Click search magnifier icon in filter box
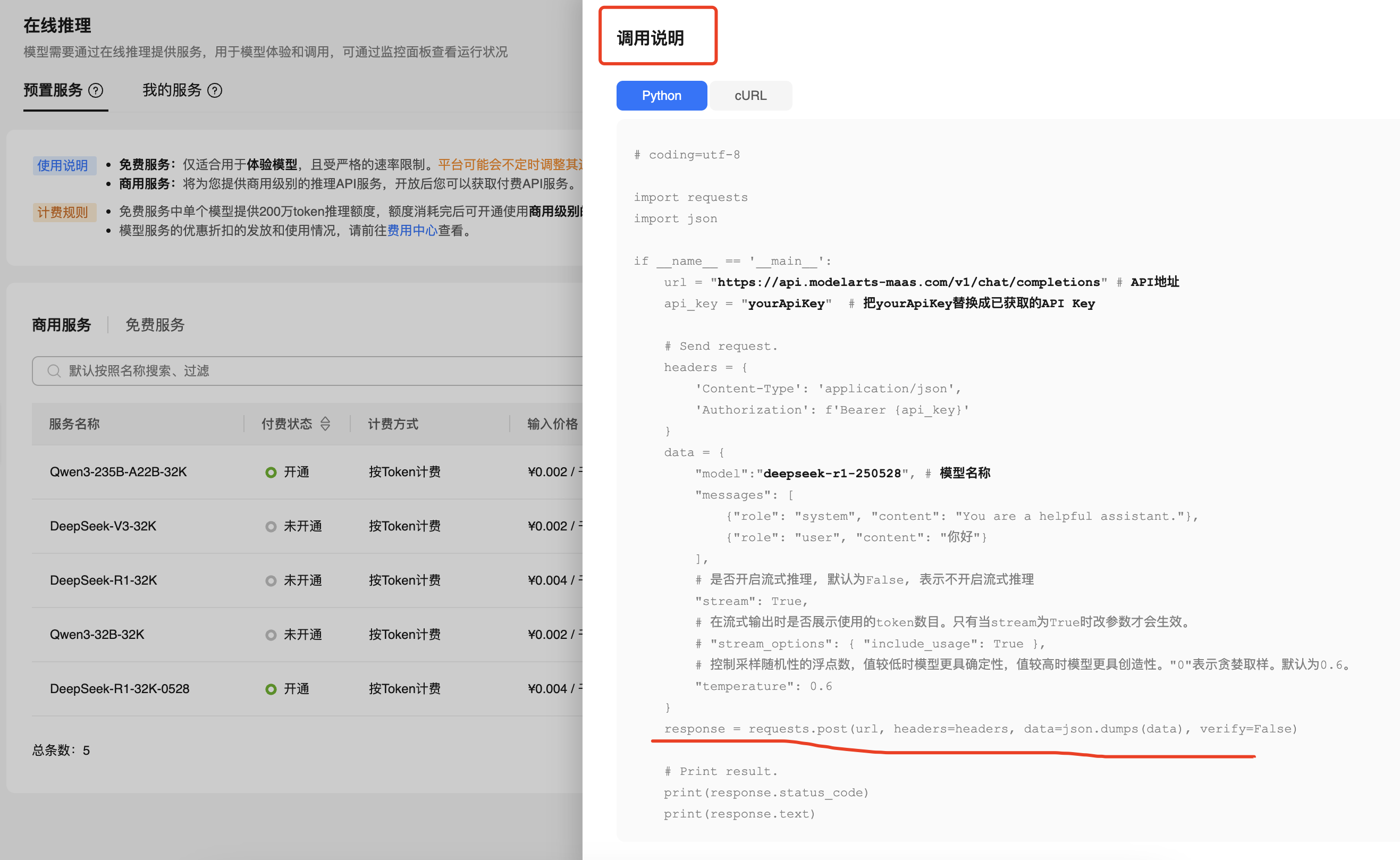The image size is (1400, 860). 54,371
